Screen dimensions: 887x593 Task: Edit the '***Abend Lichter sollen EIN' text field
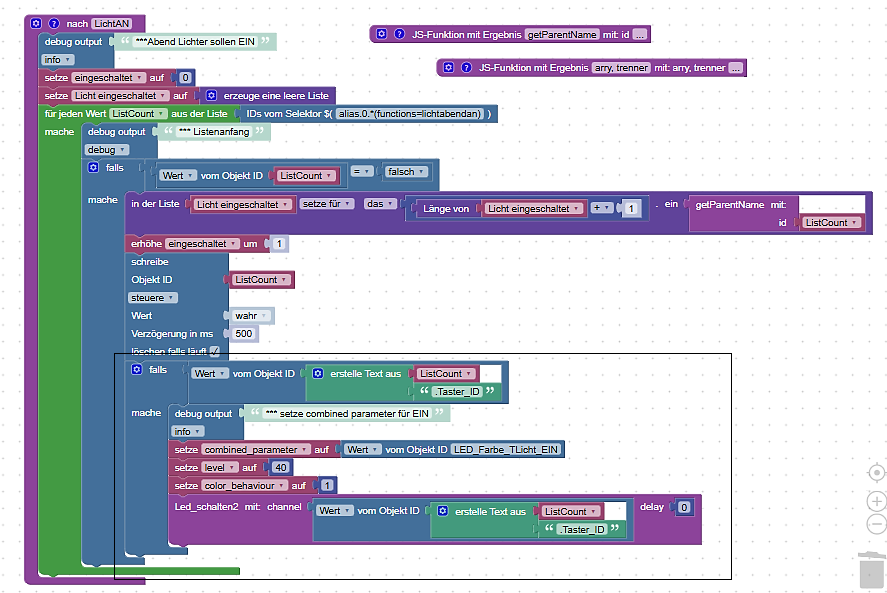pos(195,41)
